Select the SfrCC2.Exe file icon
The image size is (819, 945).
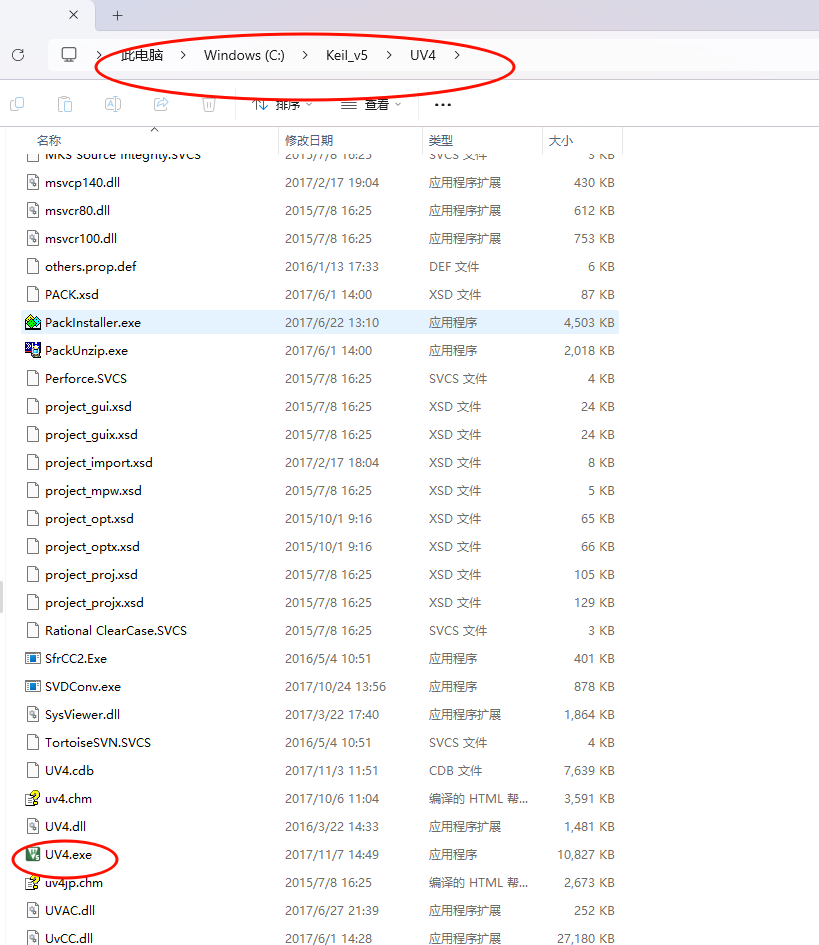pyautogui.click(x=33, y=659)
